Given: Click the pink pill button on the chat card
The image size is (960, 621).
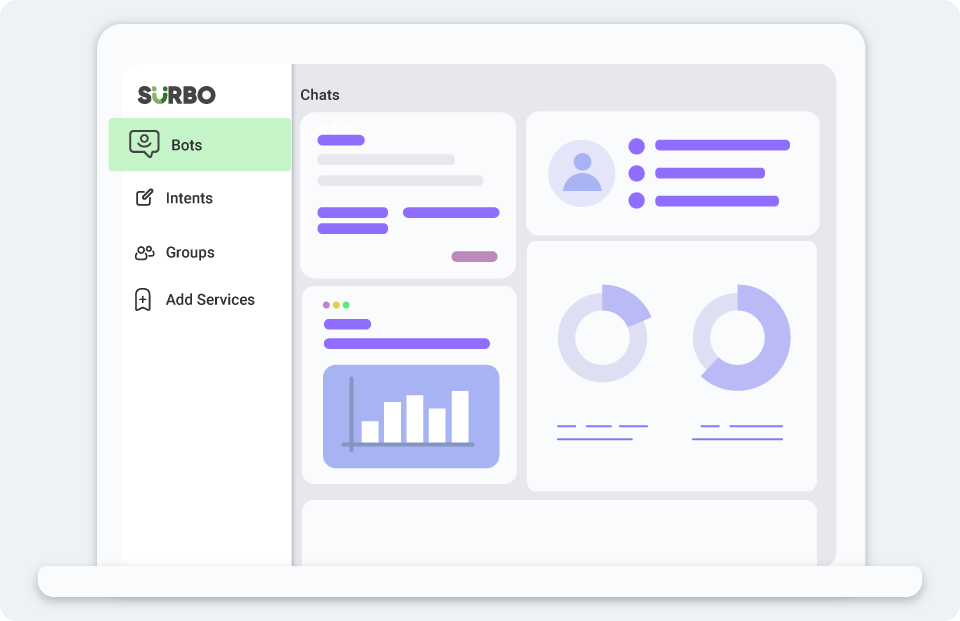Looking at the screenshot, I should point(475,256).
